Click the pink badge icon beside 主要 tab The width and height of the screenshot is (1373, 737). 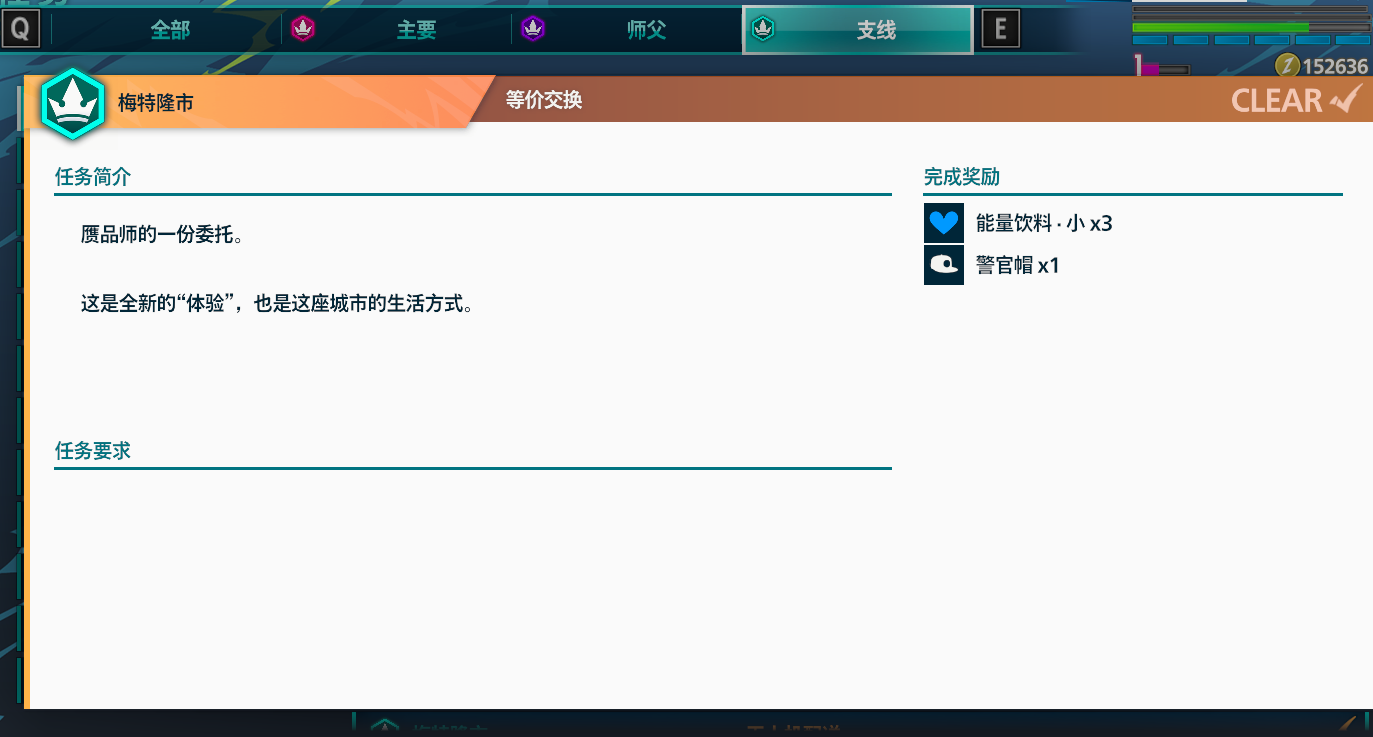[303, 29]
